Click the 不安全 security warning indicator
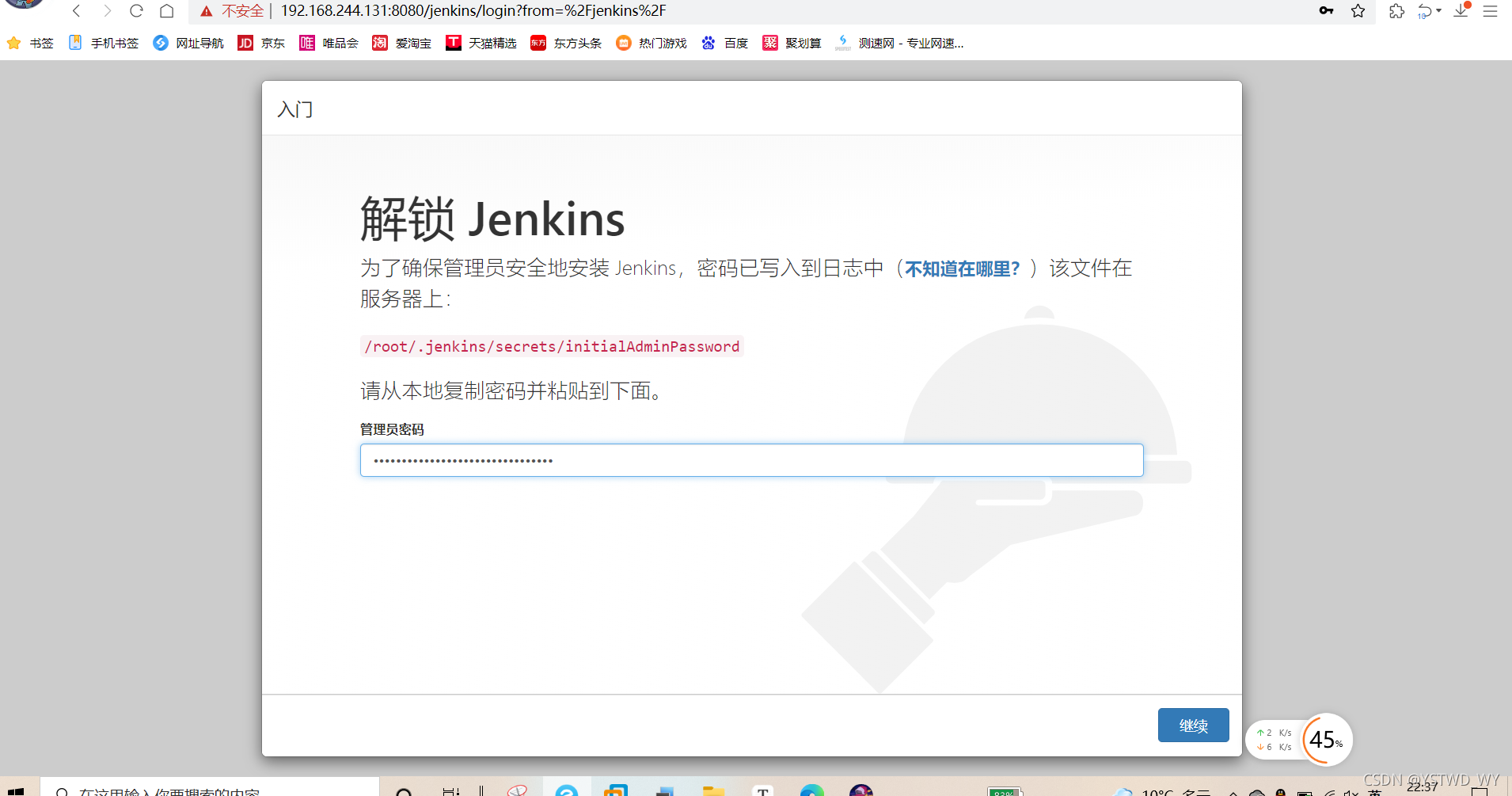 [x=232, y=11]
